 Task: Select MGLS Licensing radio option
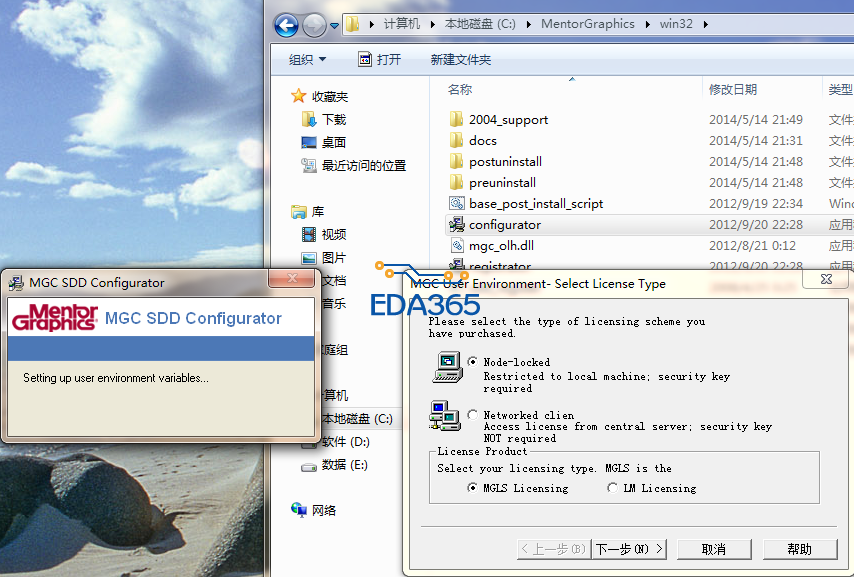point(472,488)
